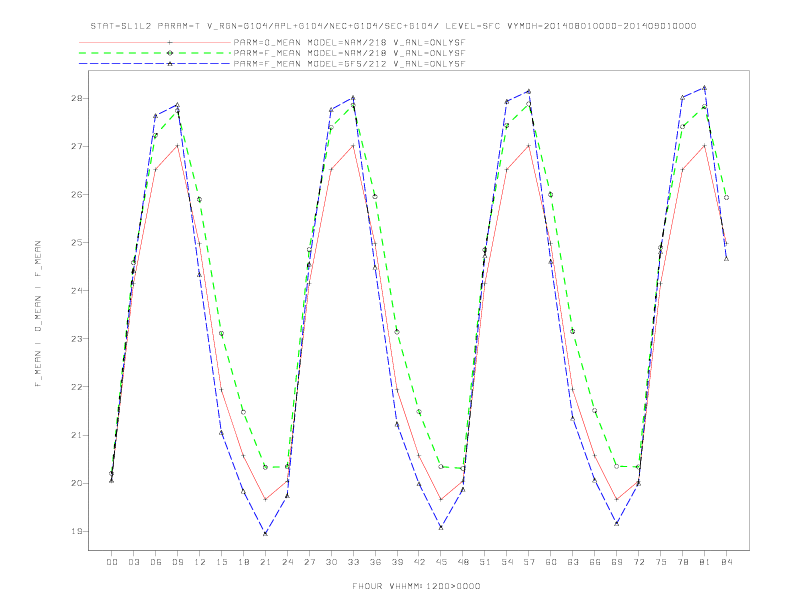Screen dimensions: 792x612
Task: Click x-axis forecast hour label 03
Action: pyautogui.click(x=133, y=562)
